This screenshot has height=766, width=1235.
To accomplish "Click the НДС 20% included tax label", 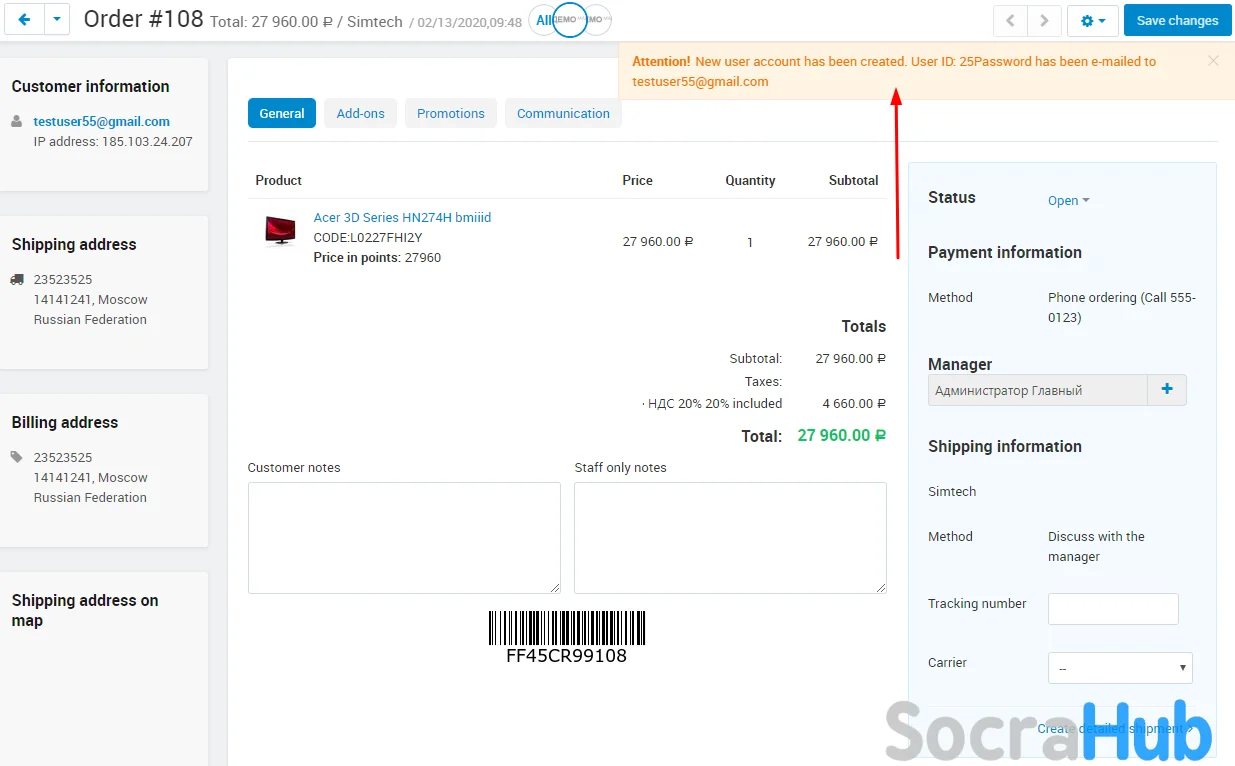I will 712,404.
